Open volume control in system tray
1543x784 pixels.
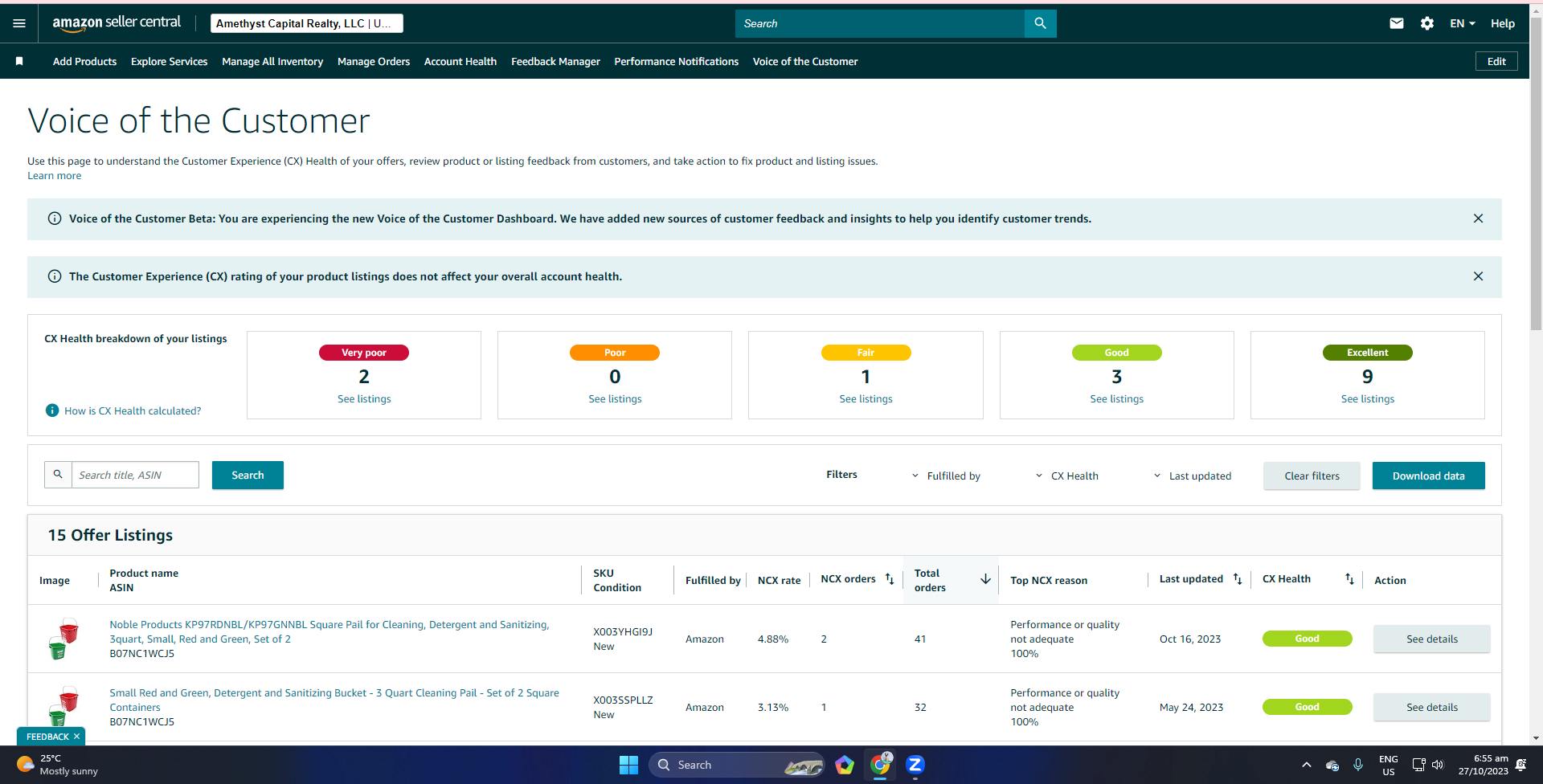tap(1438, 765)
